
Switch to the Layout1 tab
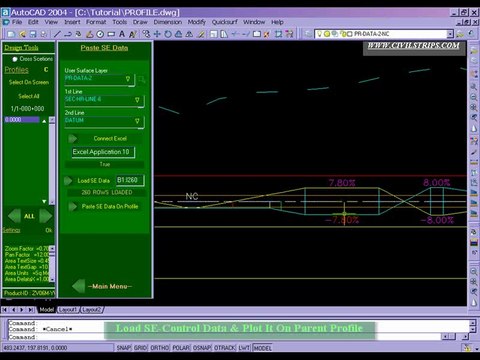[68, 310]
